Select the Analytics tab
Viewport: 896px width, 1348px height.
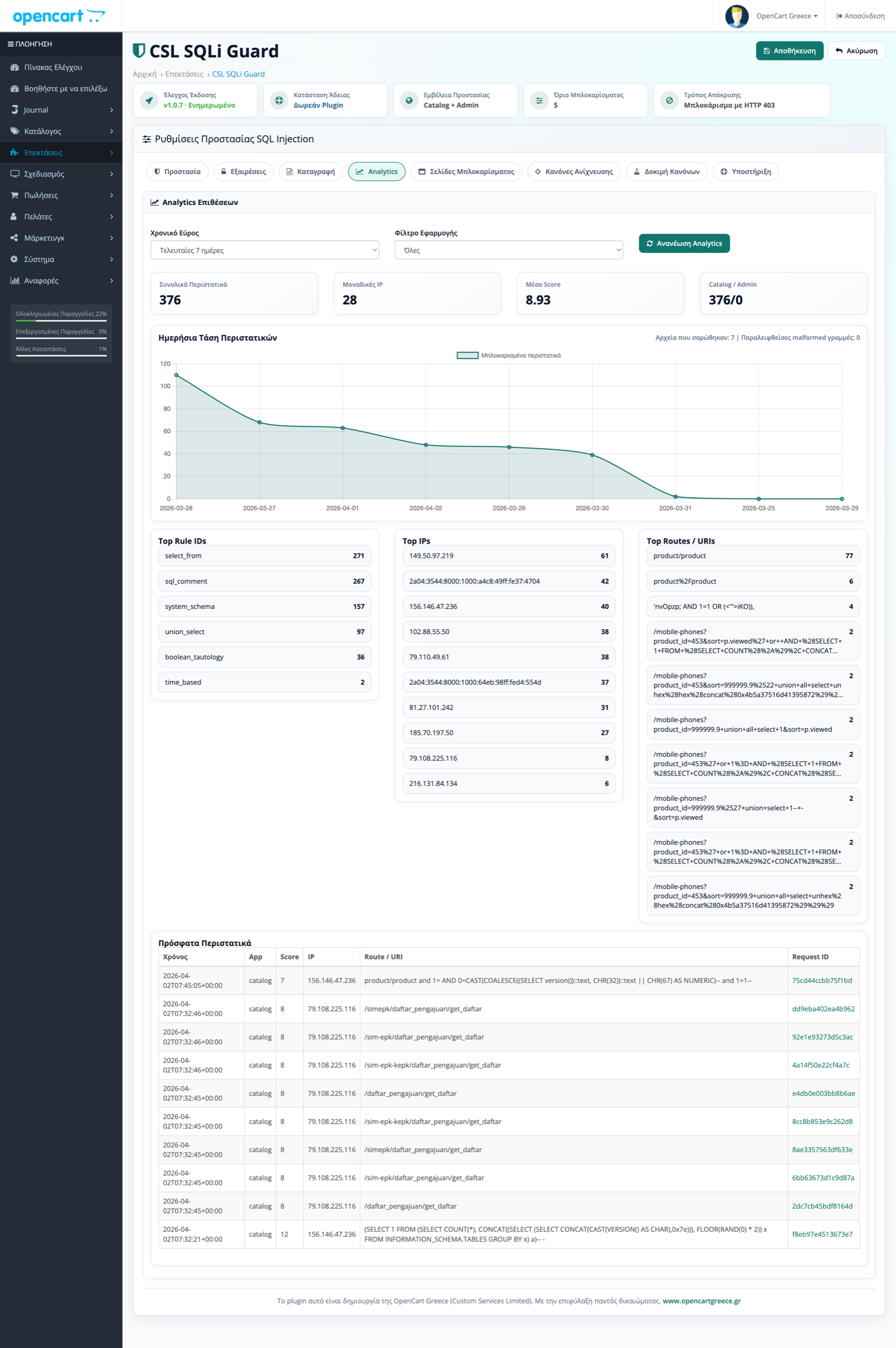(376, 171)
